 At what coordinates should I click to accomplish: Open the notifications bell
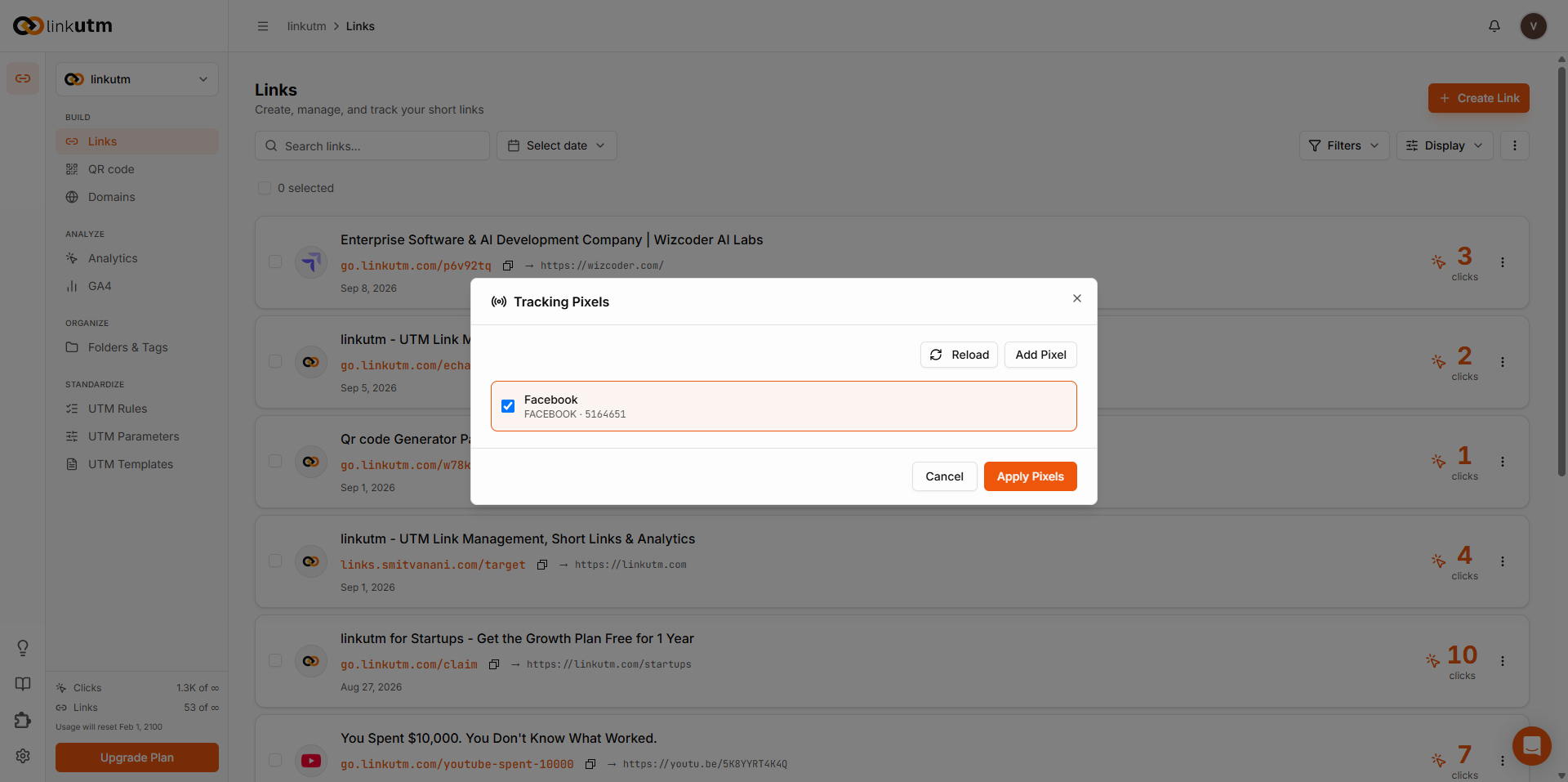pos(1494,26)
